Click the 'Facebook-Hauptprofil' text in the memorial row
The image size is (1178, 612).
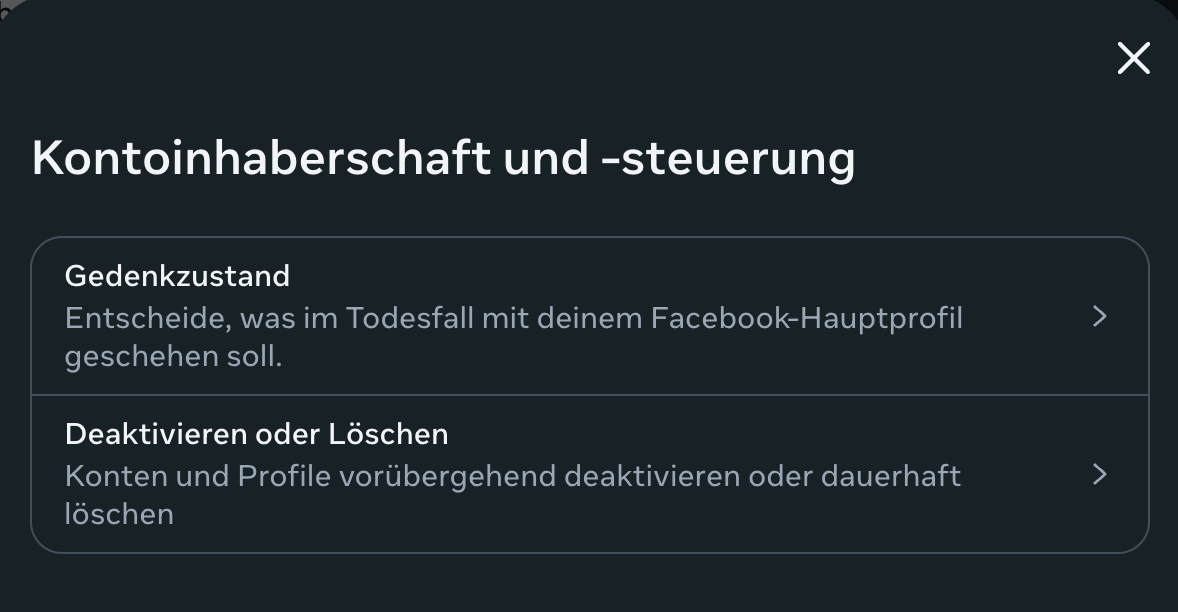806,318
